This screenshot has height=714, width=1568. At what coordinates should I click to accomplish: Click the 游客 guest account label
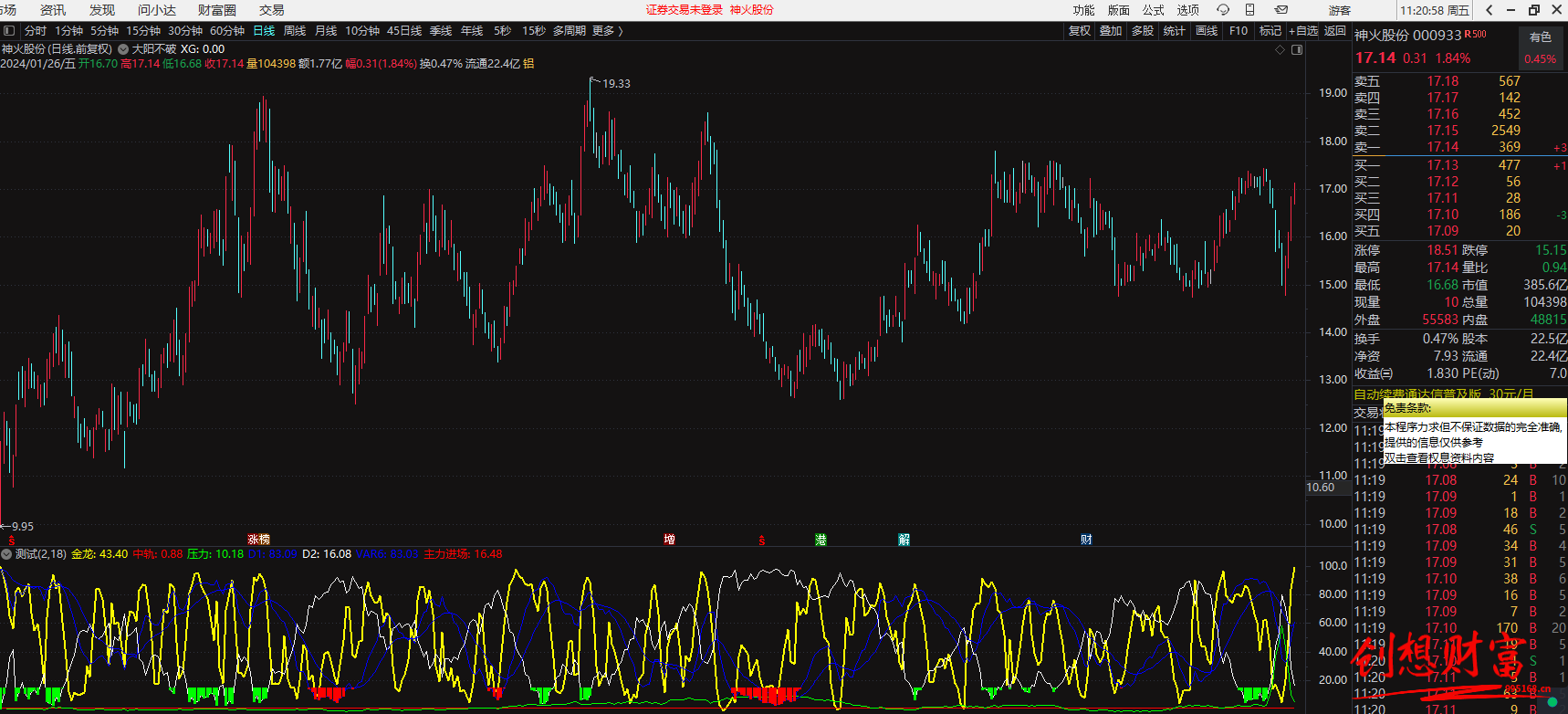(1340, 10)
